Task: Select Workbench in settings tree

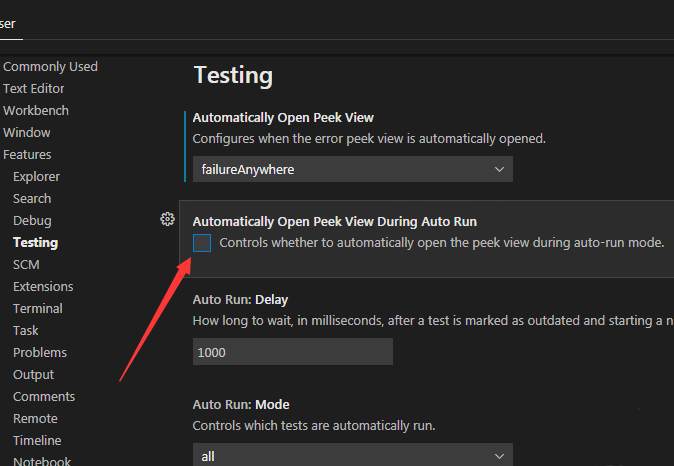Action: pyautogui.click(x=36, y=111)
